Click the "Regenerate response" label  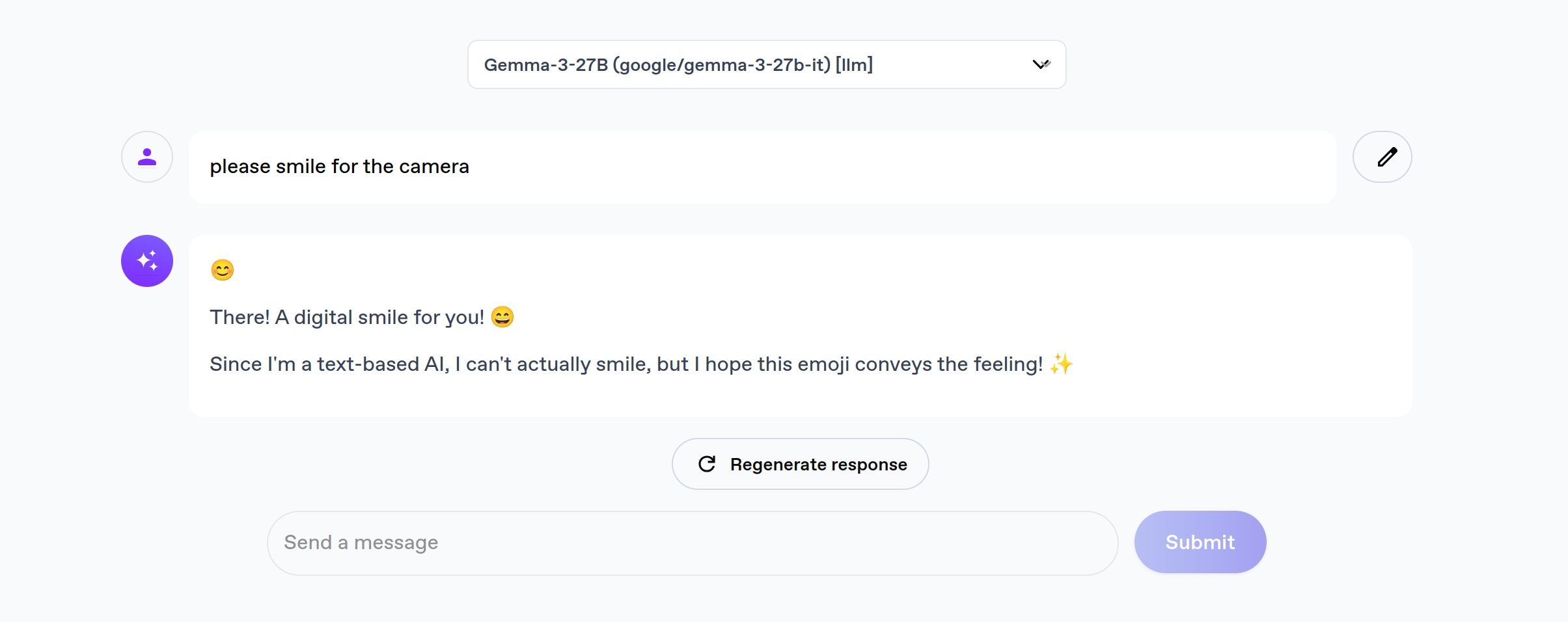point(818,465)
